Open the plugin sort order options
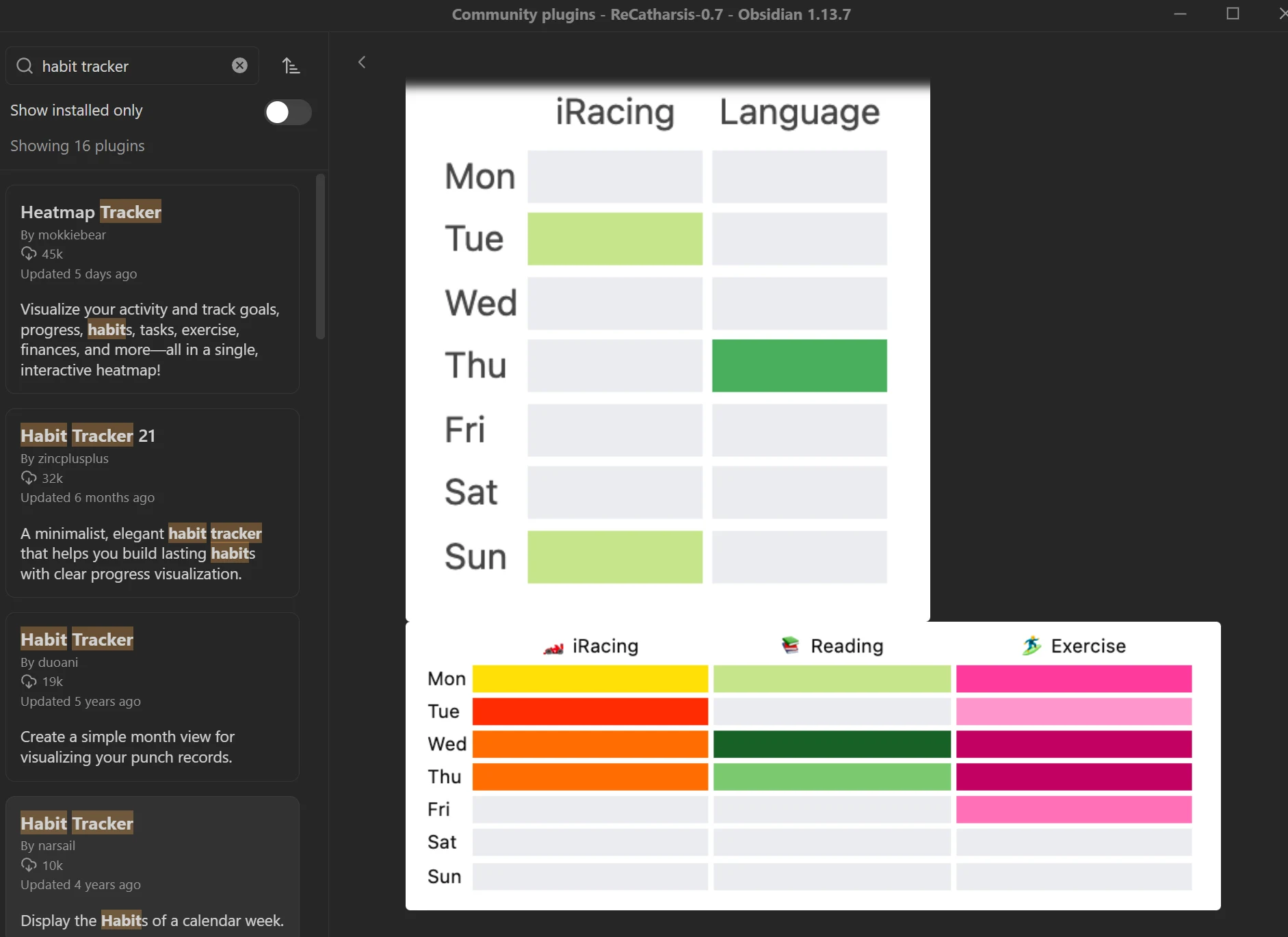Screen dimensions: 1288x937 tap(291, 66)
